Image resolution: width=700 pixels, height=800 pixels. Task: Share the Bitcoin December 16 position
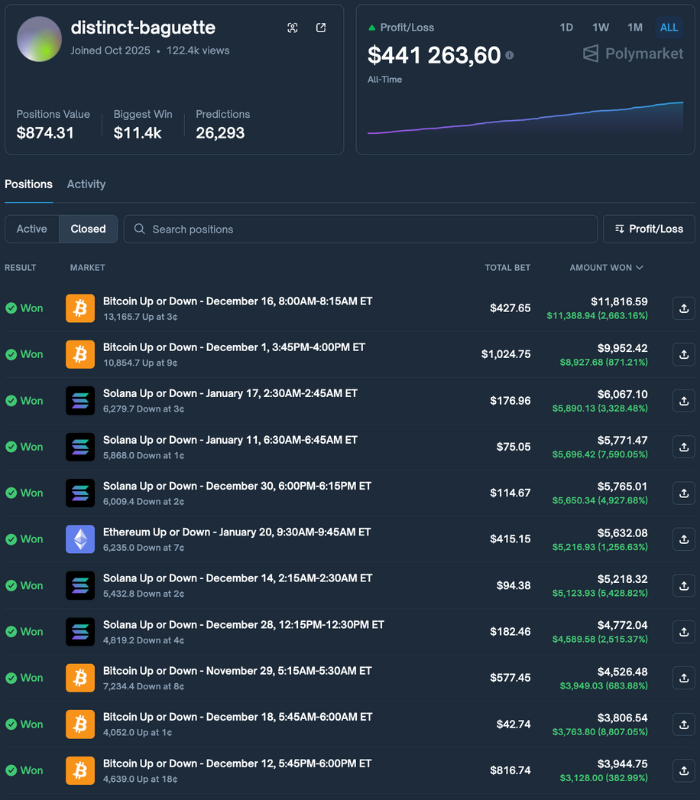683,308
